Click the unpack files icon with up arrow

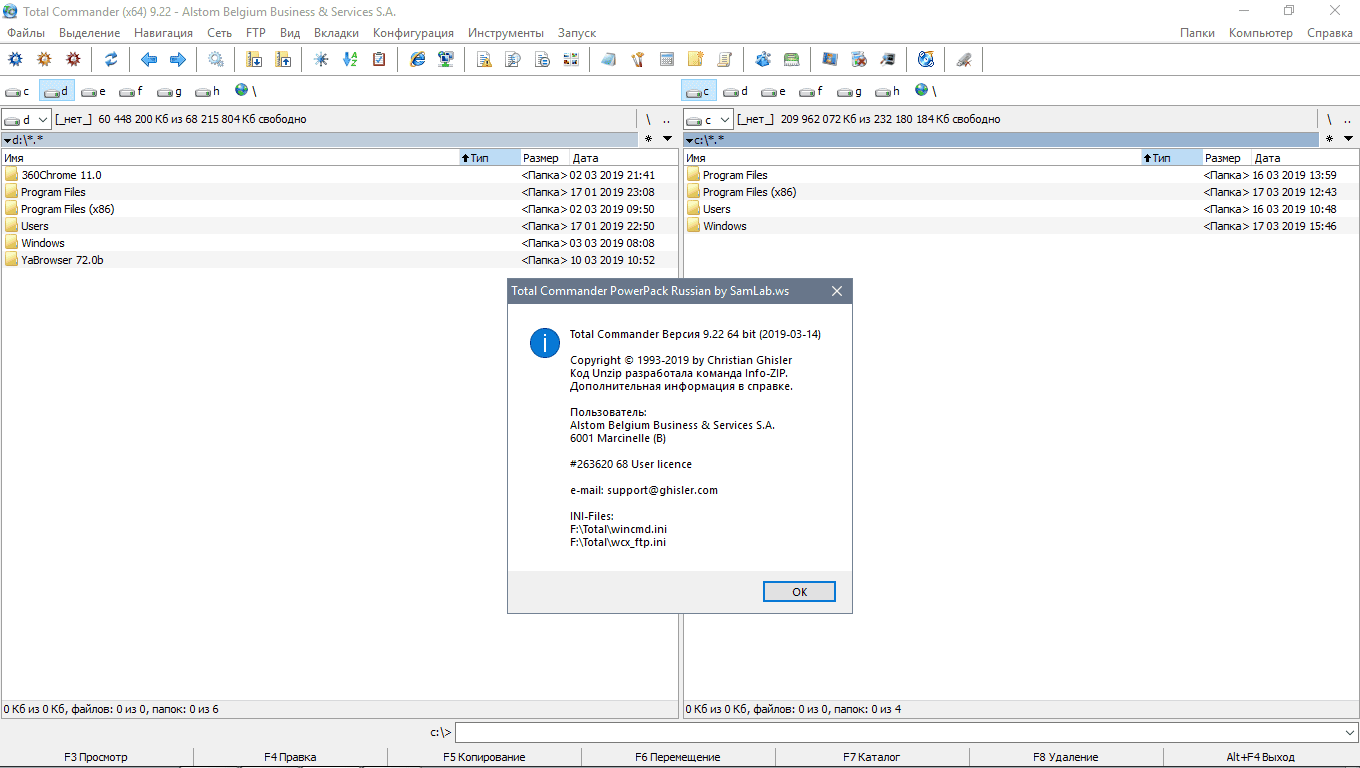point(283,60)
